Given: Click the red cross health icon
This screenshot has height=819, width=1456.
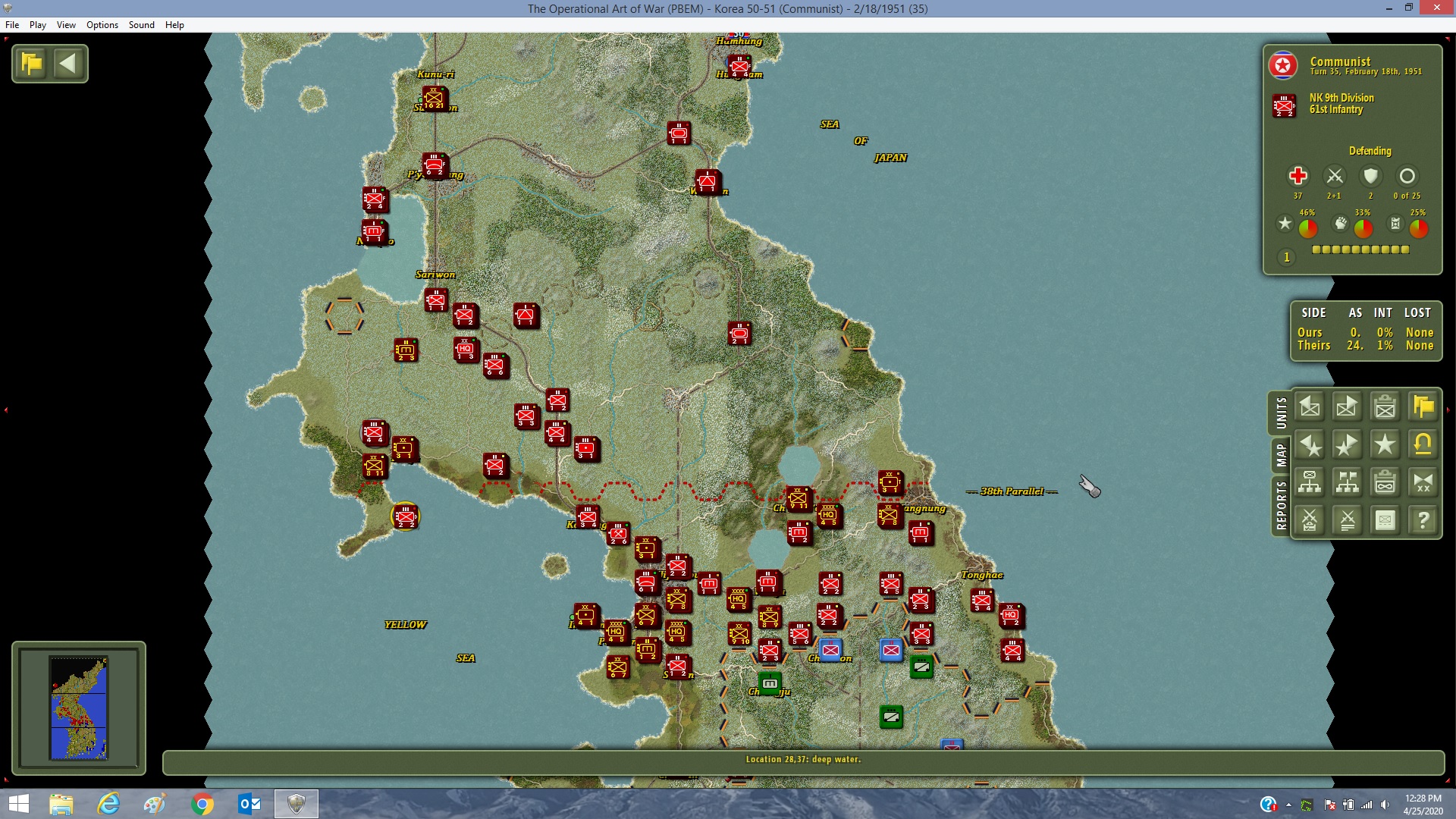Looking at the screenshot, I should pyautogui.click(x=1298, y=176).
